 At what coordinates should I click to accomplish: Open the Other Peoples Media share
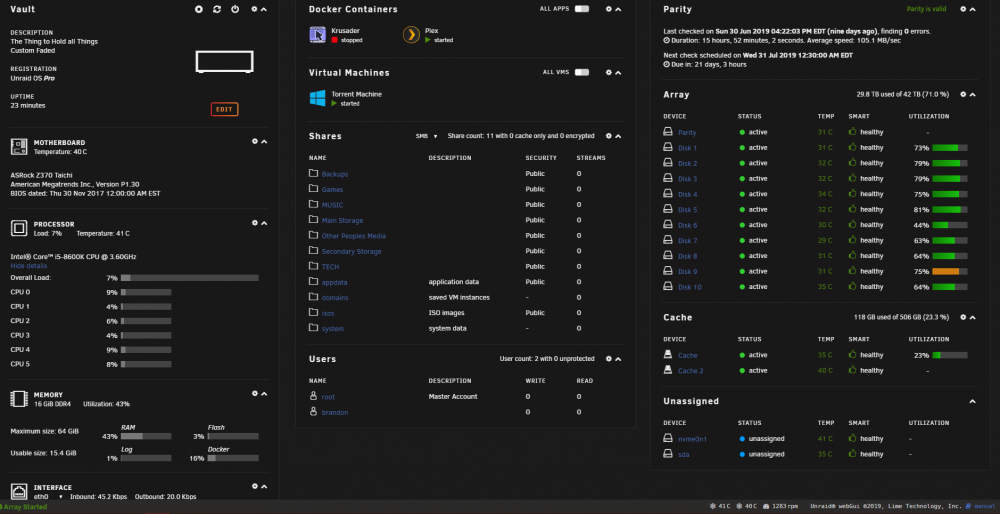[353, 236]
